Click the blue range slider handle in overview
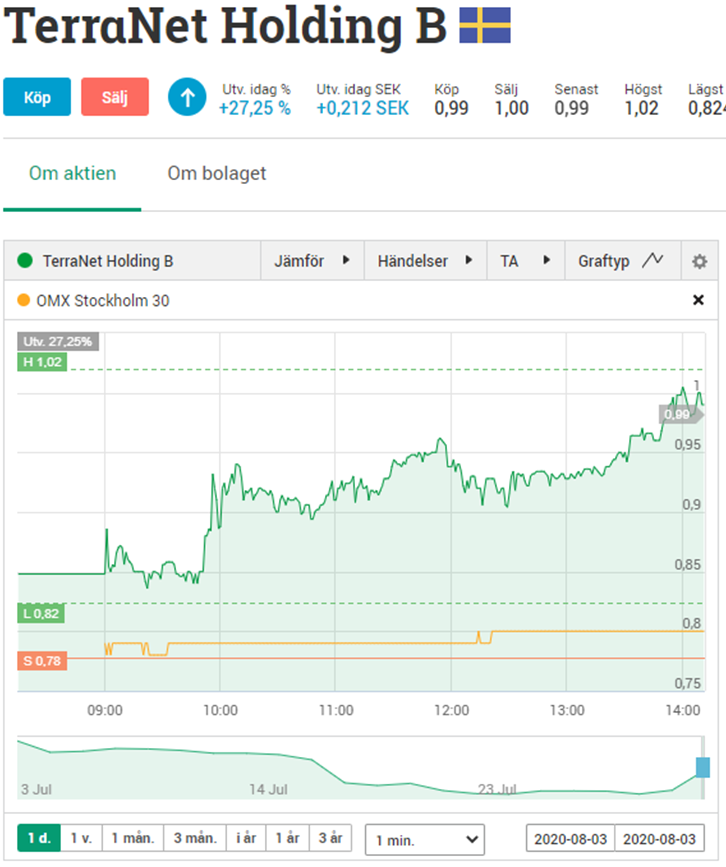 [703, 767]
